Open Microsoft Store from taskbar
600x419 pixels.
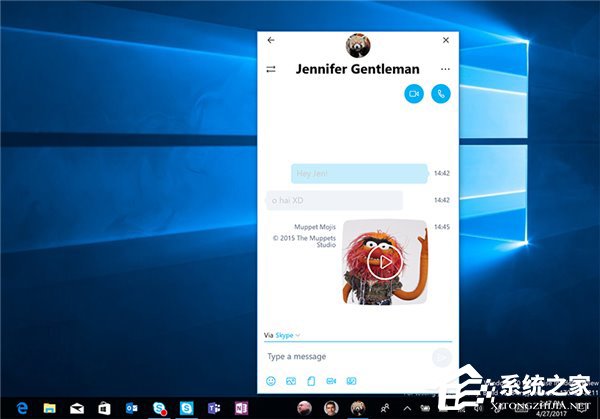pyautogui.click(x=104, y=408)
